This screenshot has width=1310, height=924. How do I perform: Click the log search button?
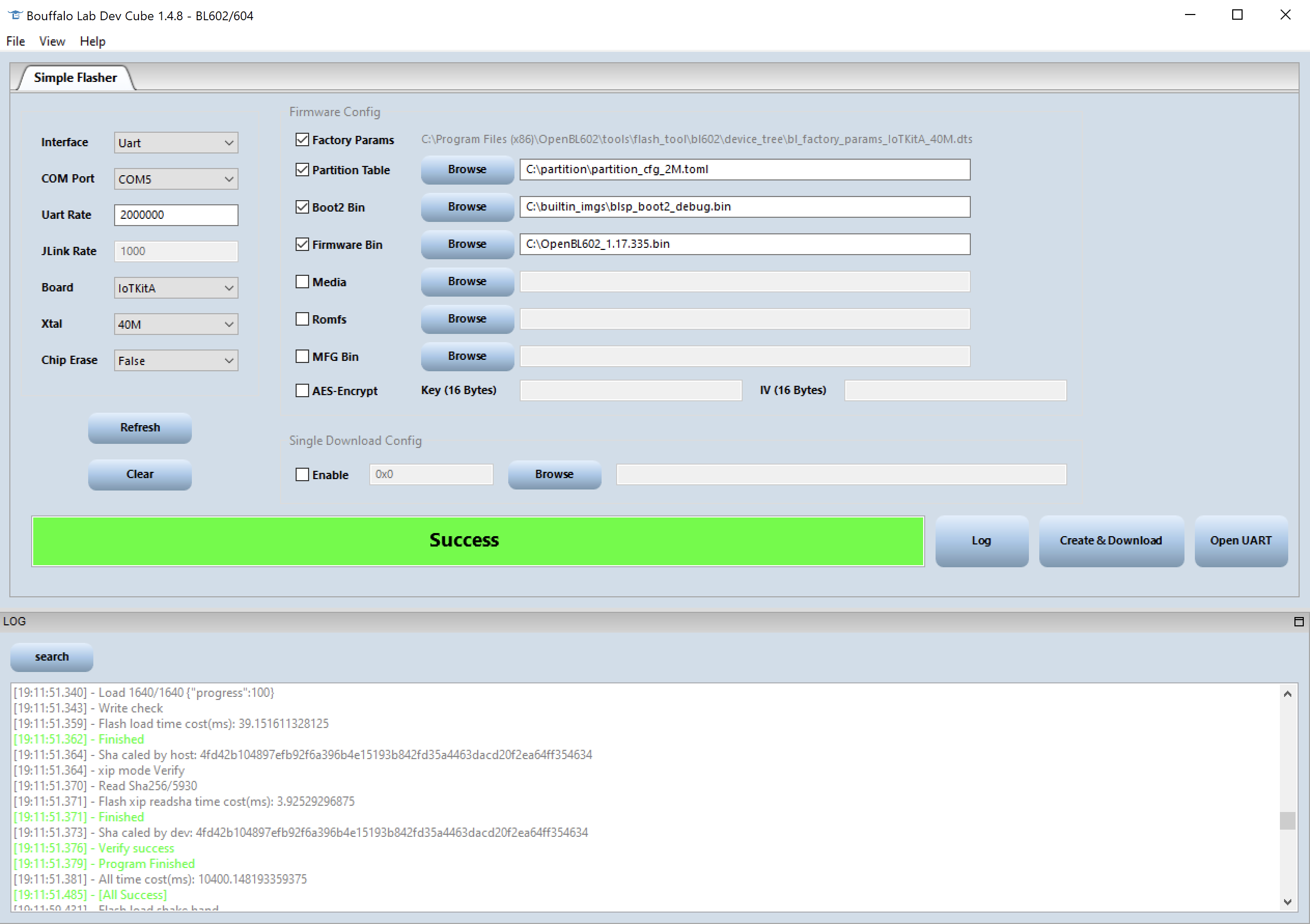pyautogui.click(x=52, y=657)
